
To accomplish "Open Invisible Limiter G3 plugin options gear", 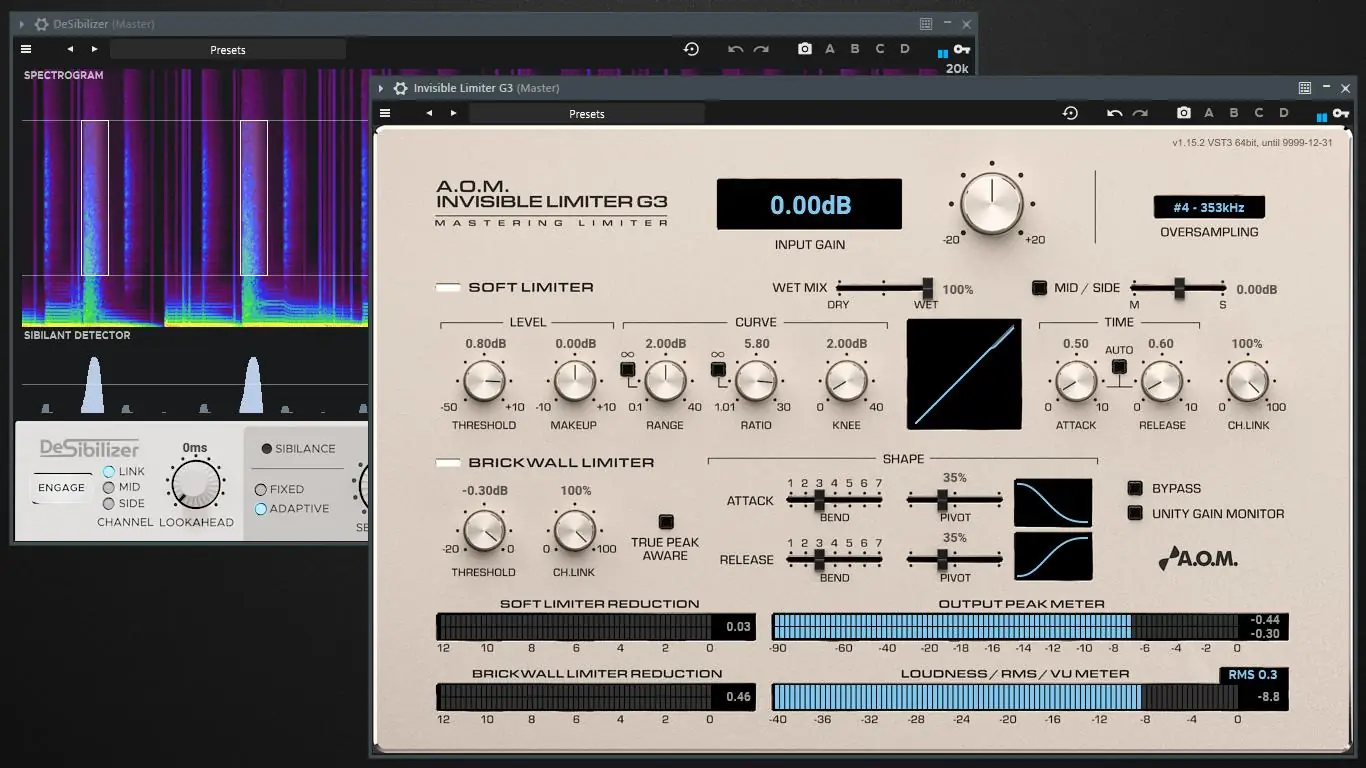I will (x=400, y=88).
